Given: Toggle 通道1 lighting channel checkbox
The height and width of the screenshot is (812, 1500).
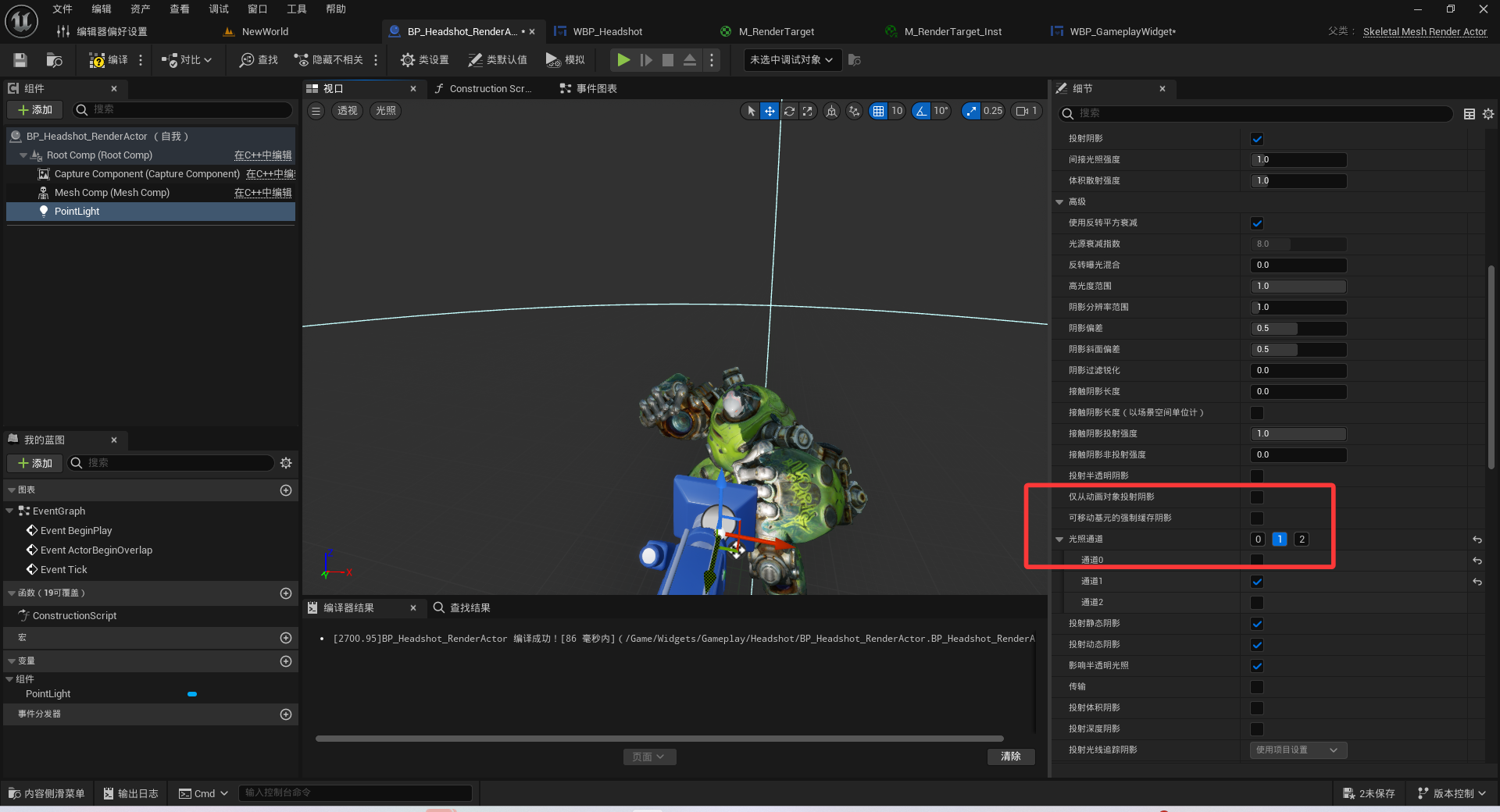Looking at the screenshot, I should point(1257,582).
